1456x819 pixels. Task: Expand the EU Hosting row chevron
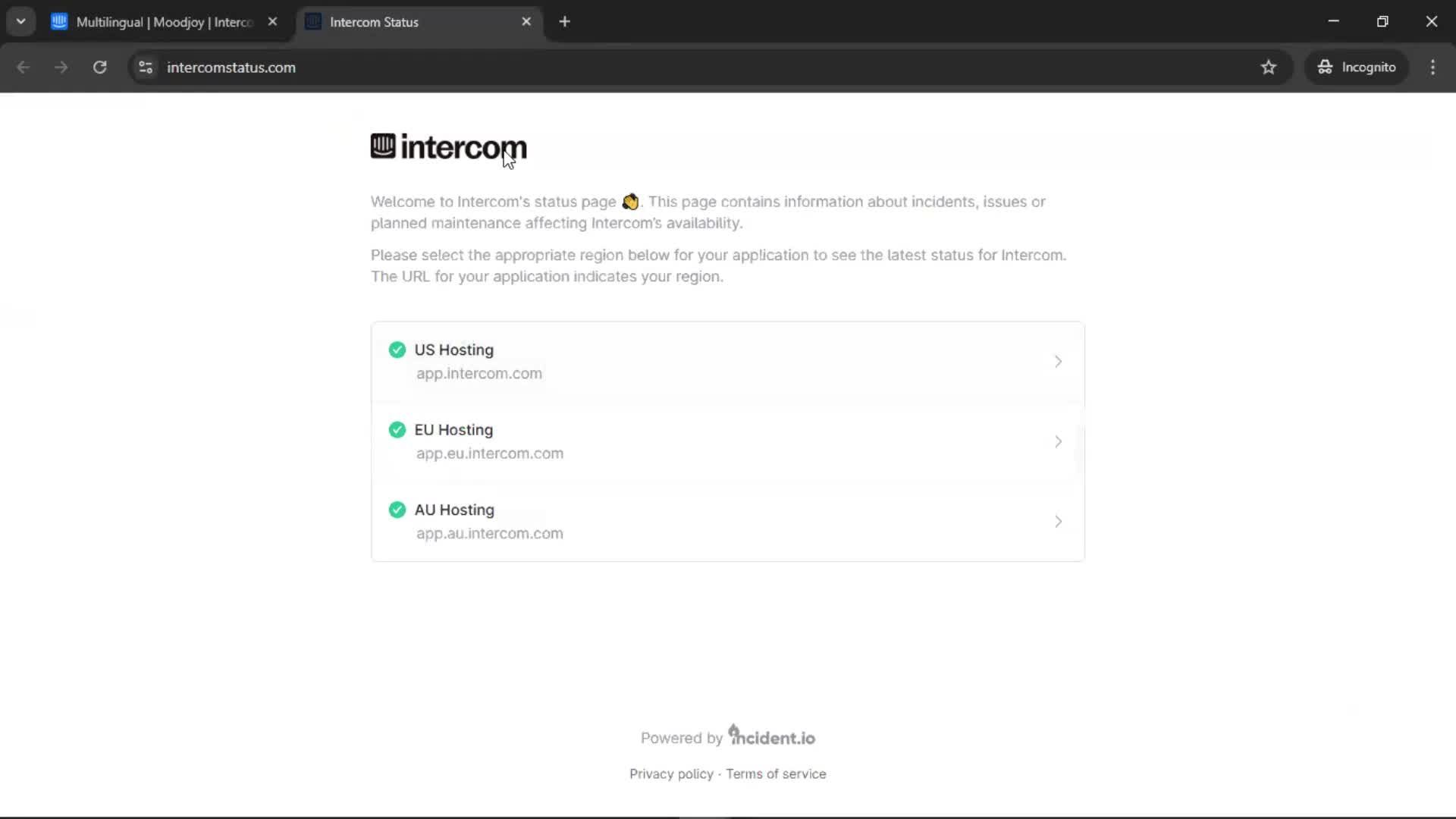(1058, 441)
